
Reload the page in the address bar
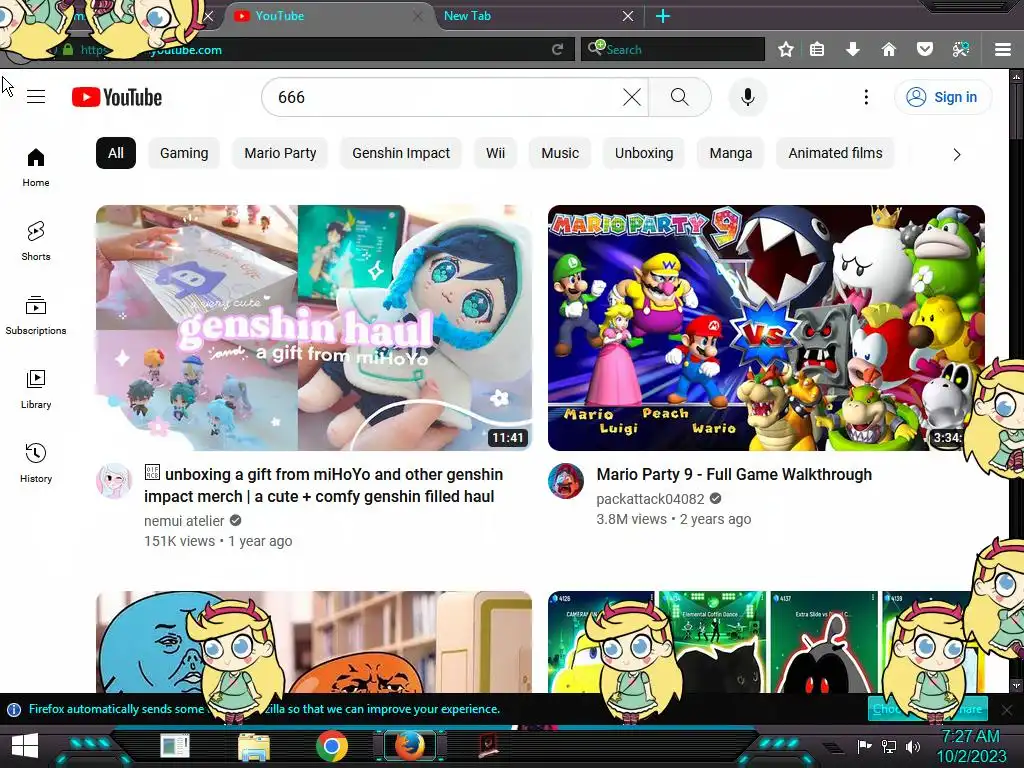coord(557,50)
